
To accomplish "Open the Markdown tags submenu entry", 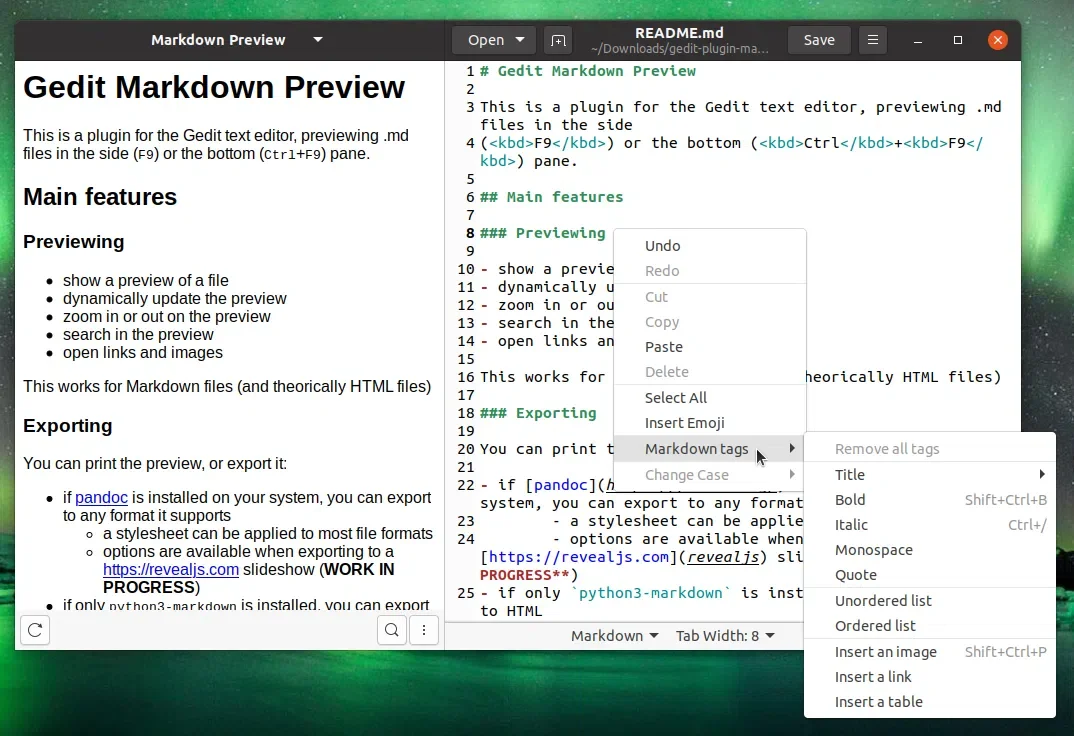I will pos(710,449).
